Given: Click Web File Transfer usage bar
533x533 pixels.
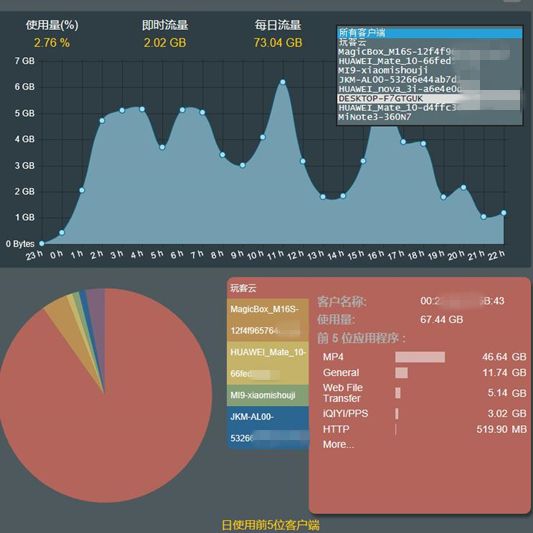Looking at the screenshot, I should click(x=398, y=393).
